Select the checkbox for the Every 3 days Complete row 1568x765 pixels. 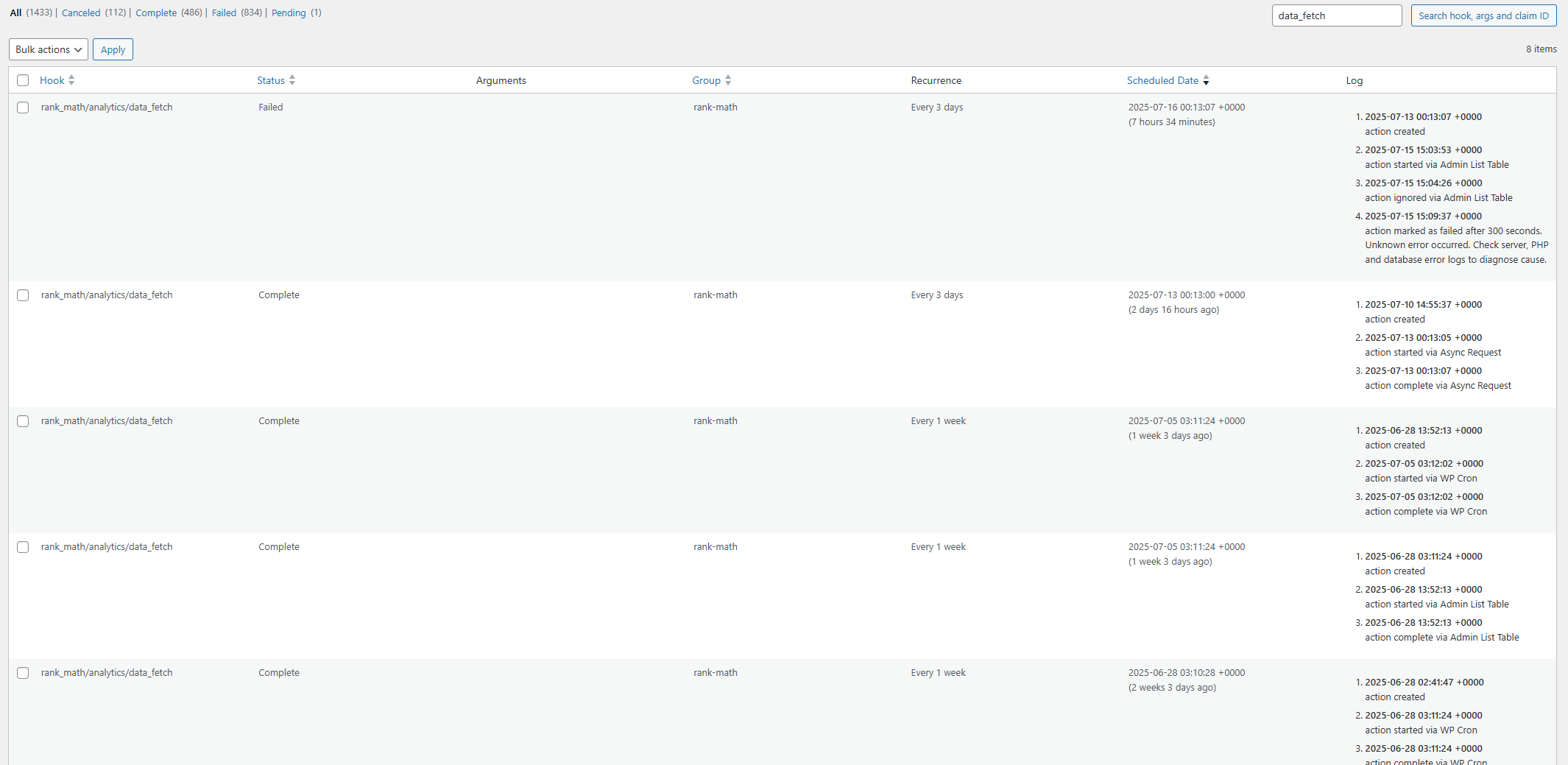[23, 295]
